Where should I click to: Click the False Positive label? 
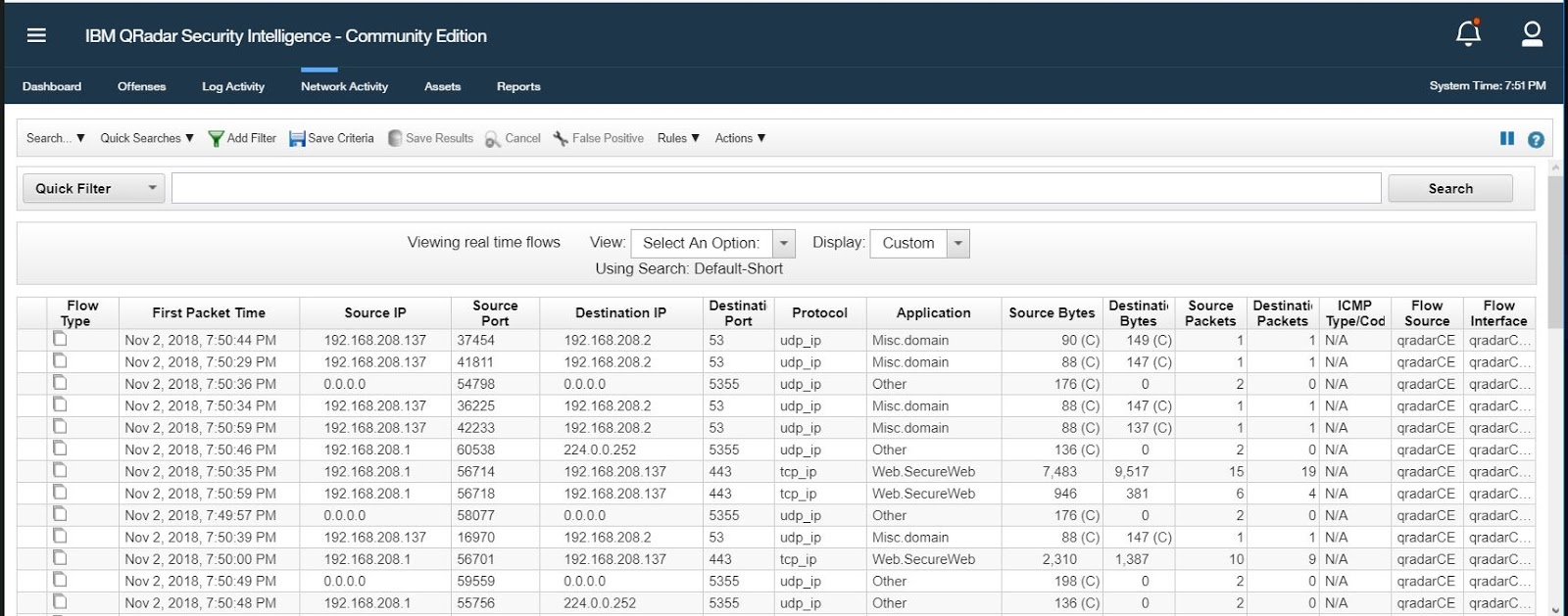(x=608, y=138)
